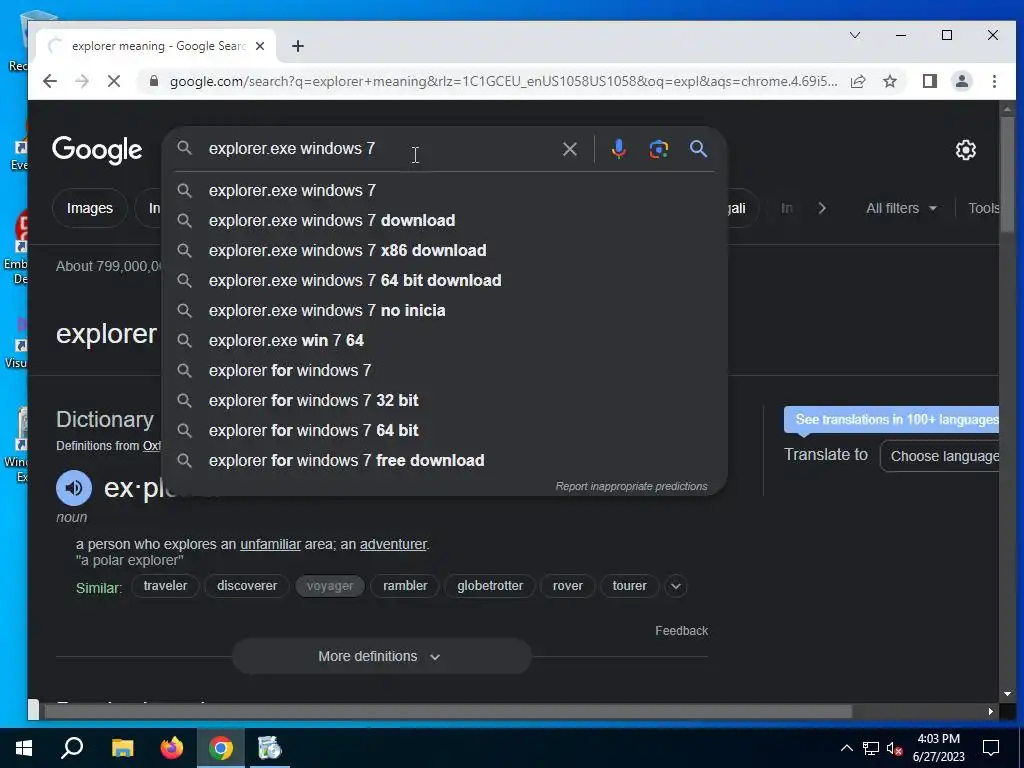Expand more similar words chevron
This screenshot has width=1024, height=768.
(x=676, y=586)
